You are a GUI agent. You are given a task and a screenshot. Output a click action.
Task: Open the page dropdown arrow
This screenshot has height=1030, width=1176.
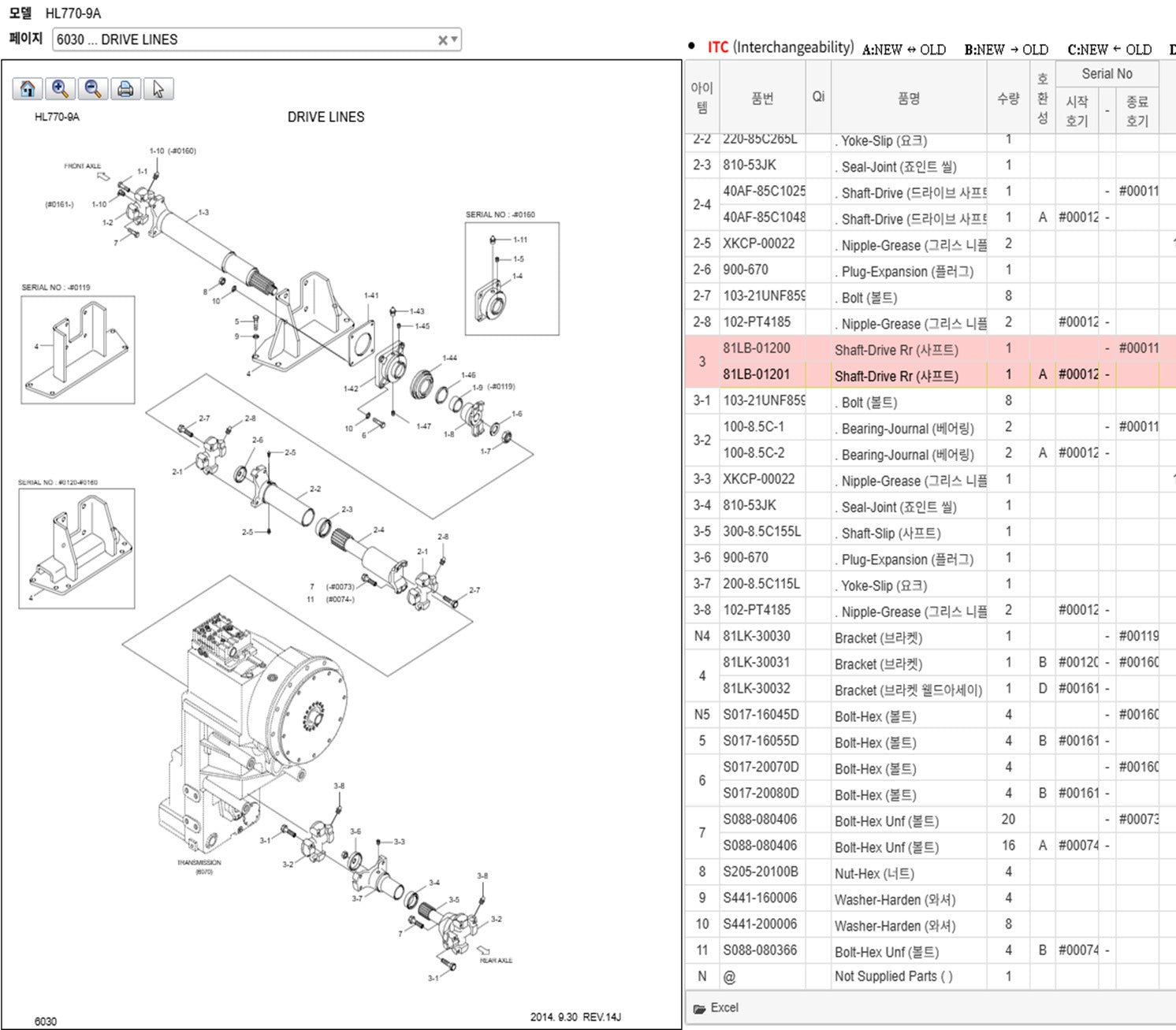coord(454,39)
